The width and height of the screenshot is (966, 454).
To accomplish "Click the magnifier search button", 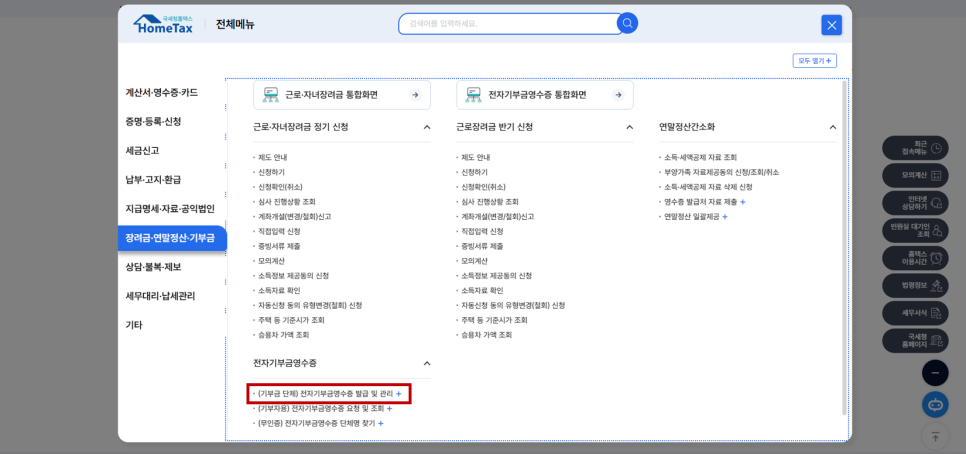I will pyautogui.click(x=627, y=23).
